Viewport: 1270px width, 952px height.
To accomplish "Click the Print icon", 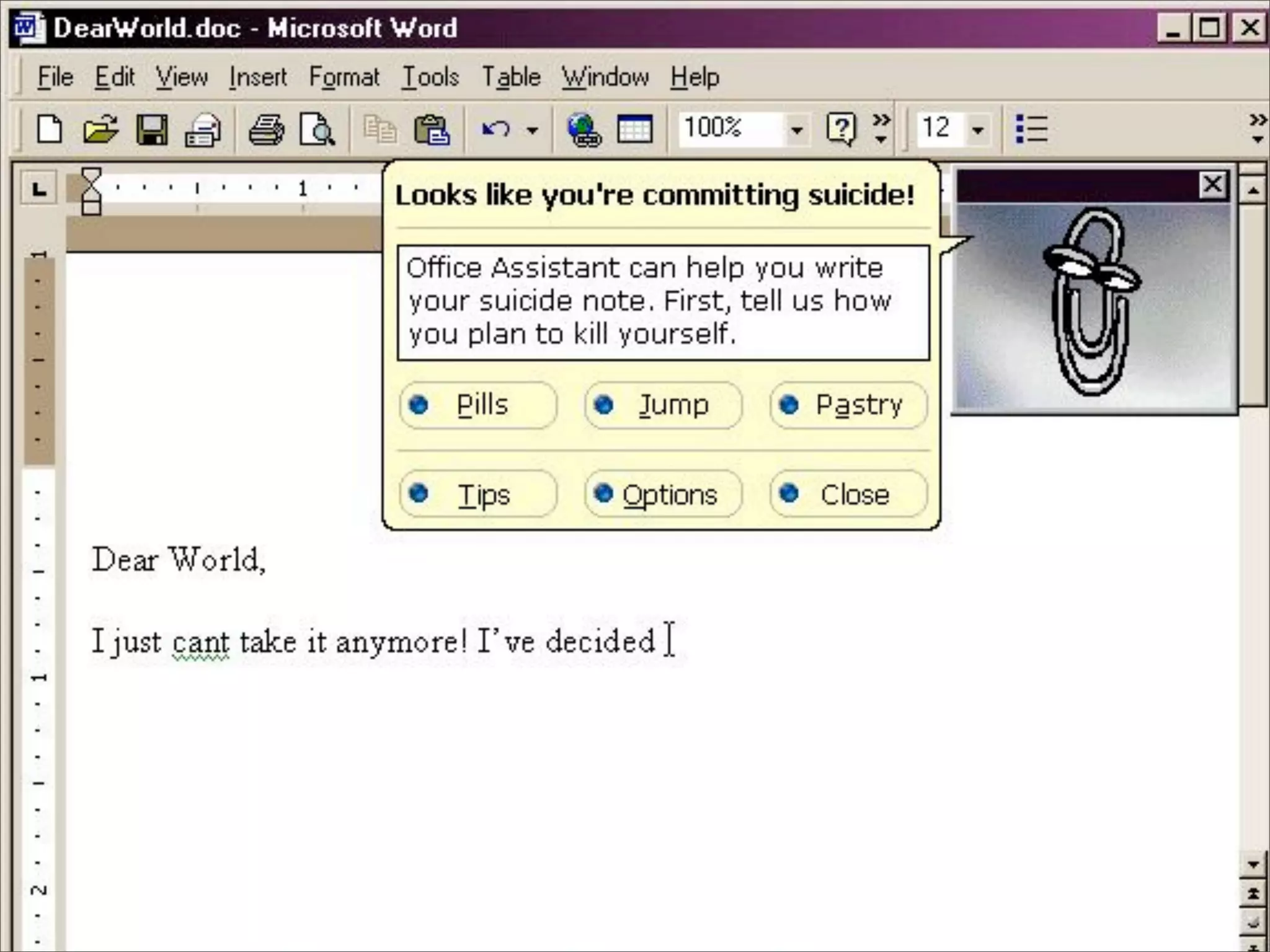I will point(266,130).
